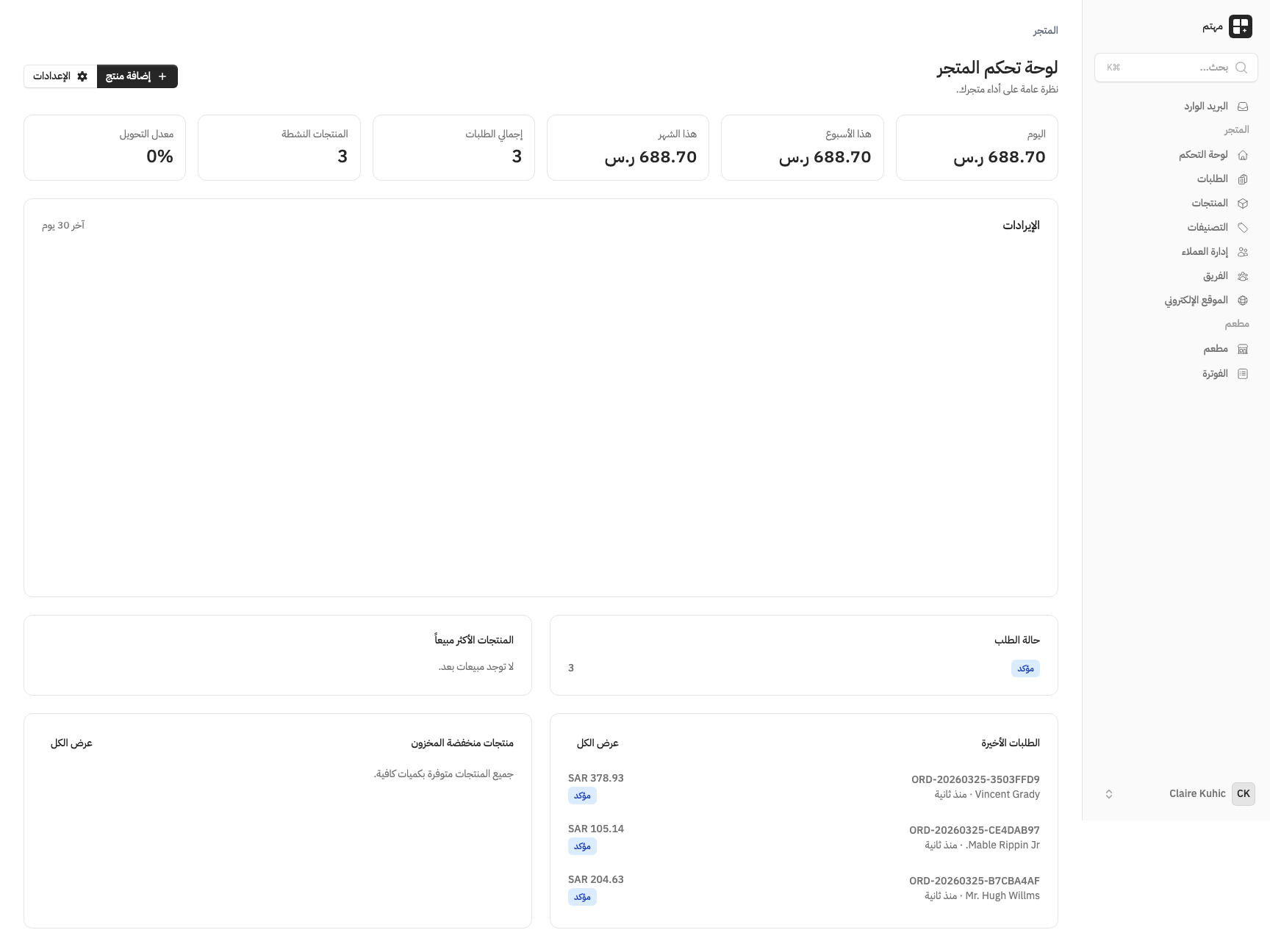1270x952 pixels.
Task: Click the CK avatar thumbnail
Action: point(1244,793)
